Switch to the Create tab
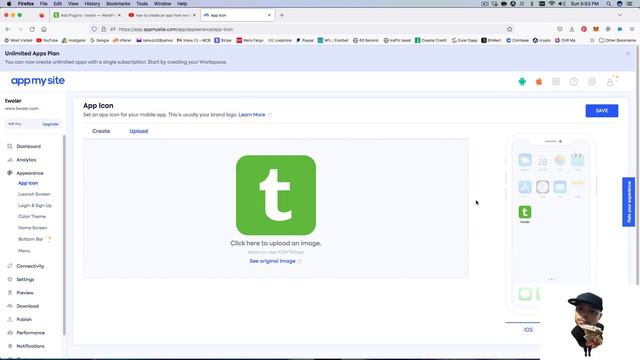 point(101,131)
